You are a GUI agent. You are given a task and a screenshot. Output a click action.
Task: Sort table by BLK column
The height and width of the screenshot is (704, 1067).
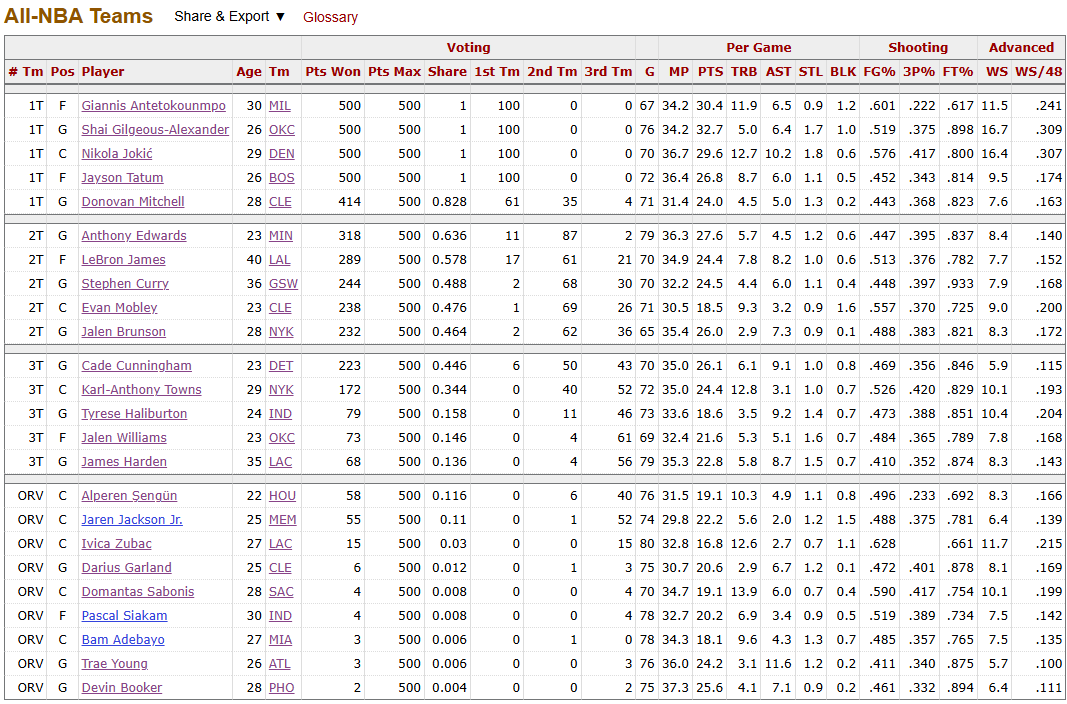coord(843,71)
